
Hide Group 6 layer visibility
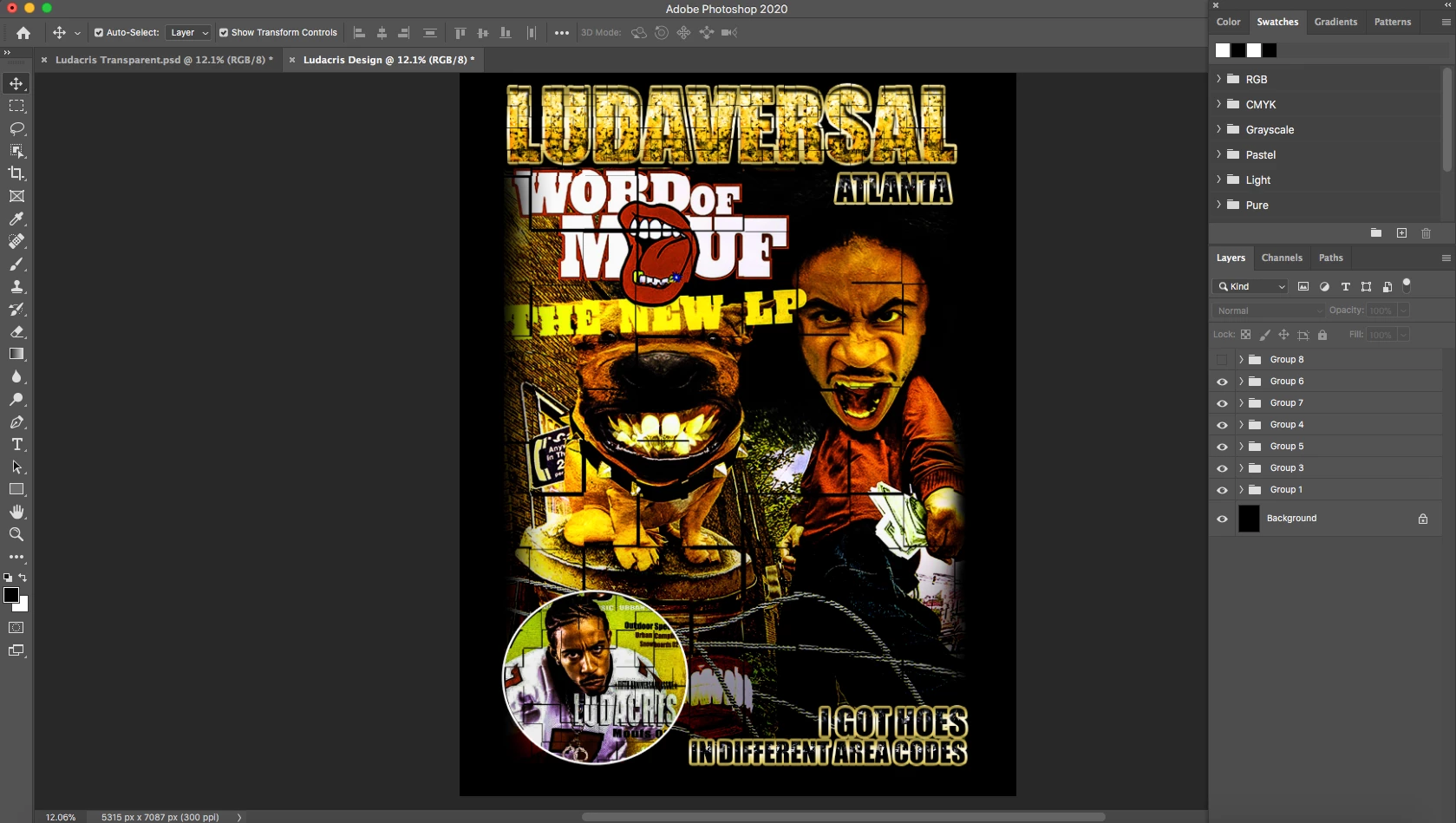(1222, 382)
